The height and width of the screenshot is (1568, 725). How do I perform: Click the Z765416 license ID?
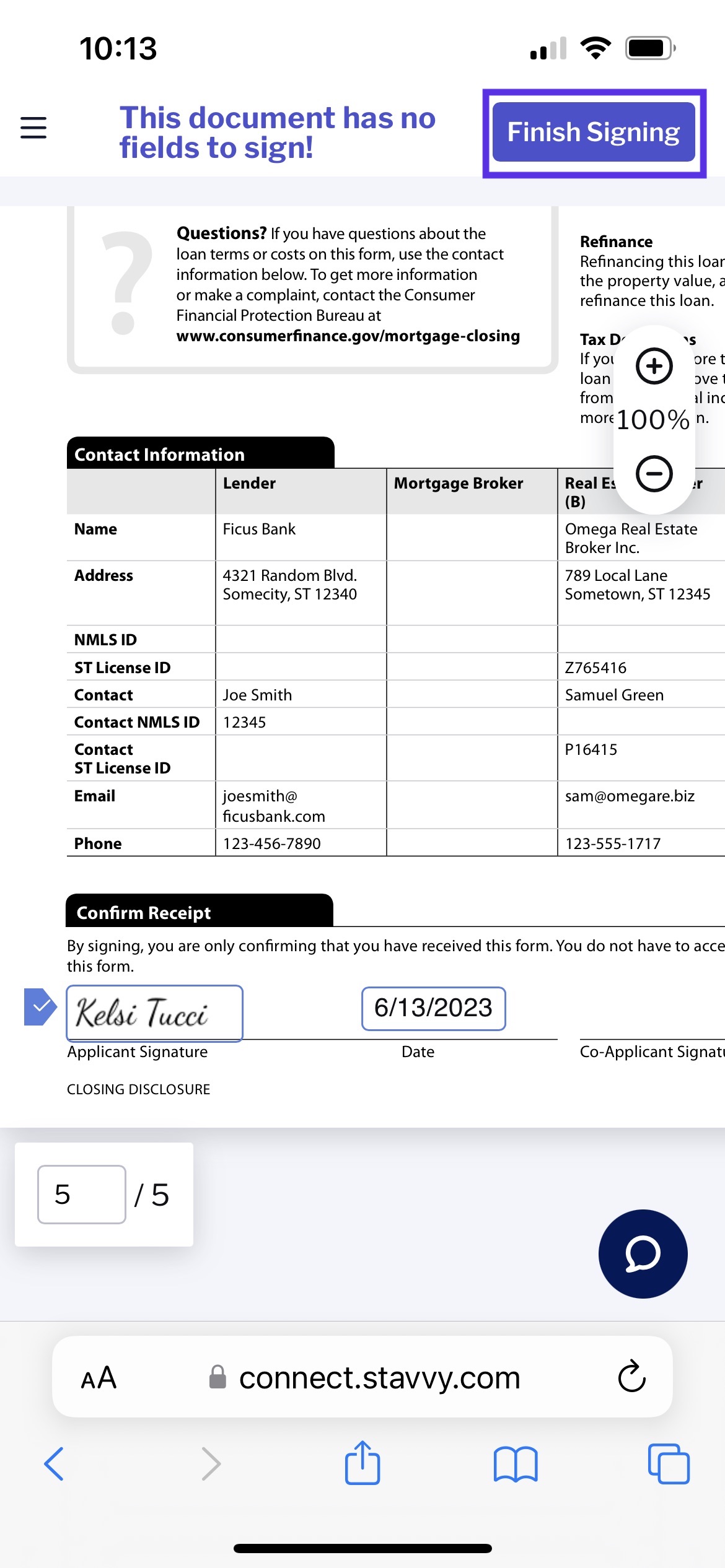(x=595, y=668)
